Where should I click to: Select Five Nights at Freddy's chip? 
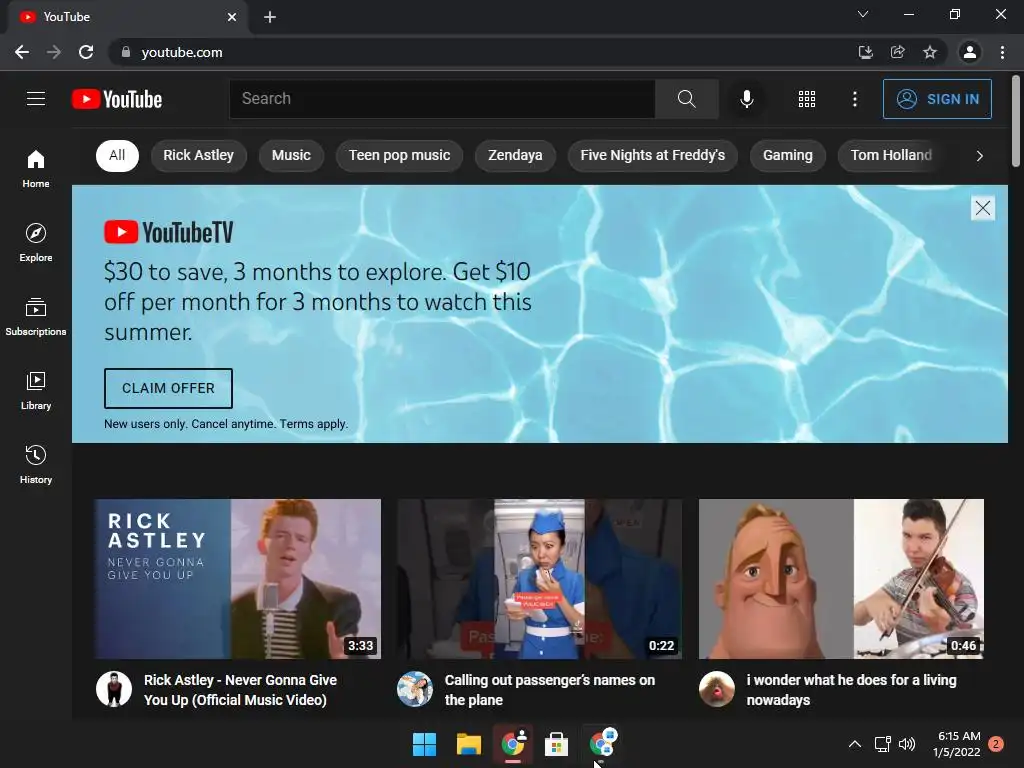(x=652, y=155)
